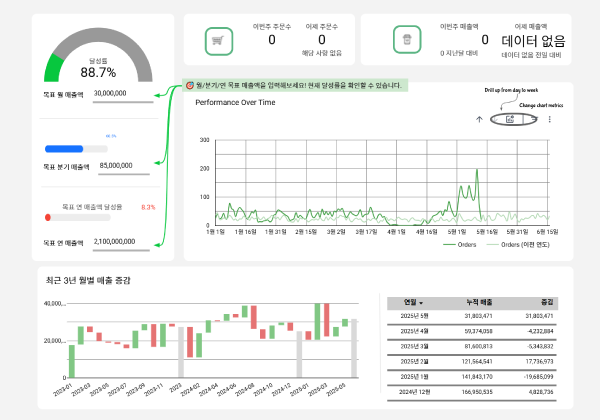Toggle the Orders series in chart legend

(x=458, y=243)
